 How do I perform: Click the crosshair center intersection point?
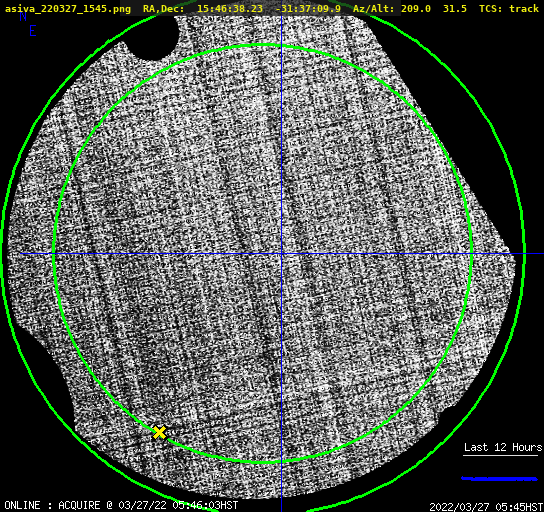click(x=281, y=254)
